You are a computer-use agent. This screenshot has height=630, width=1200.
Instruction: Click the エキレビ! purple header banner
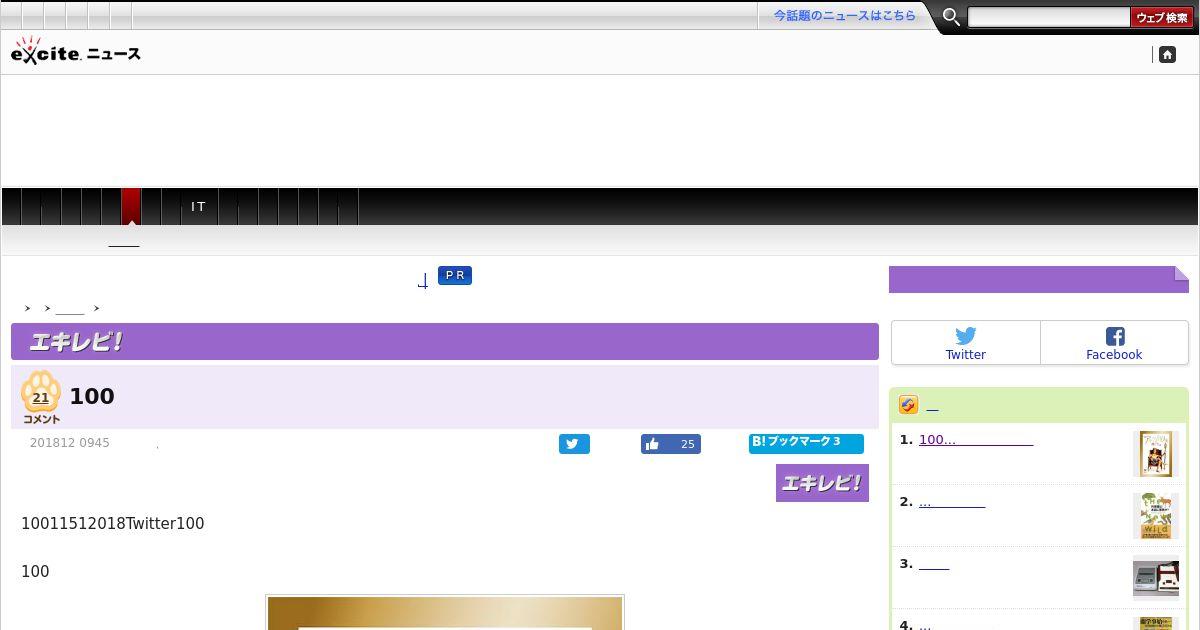pyautogui.click(x=445, y=341)
